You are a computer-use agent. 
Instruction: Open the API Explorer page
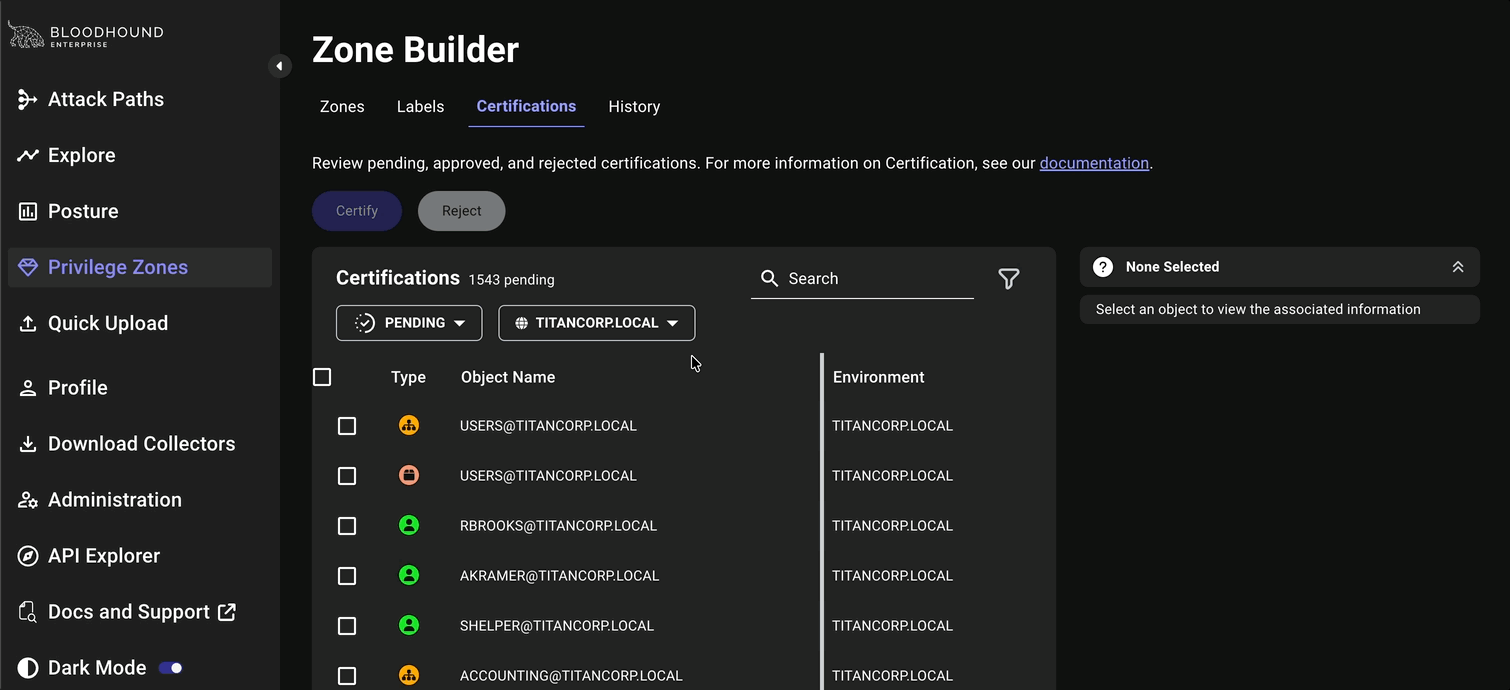tap(104, 556)
